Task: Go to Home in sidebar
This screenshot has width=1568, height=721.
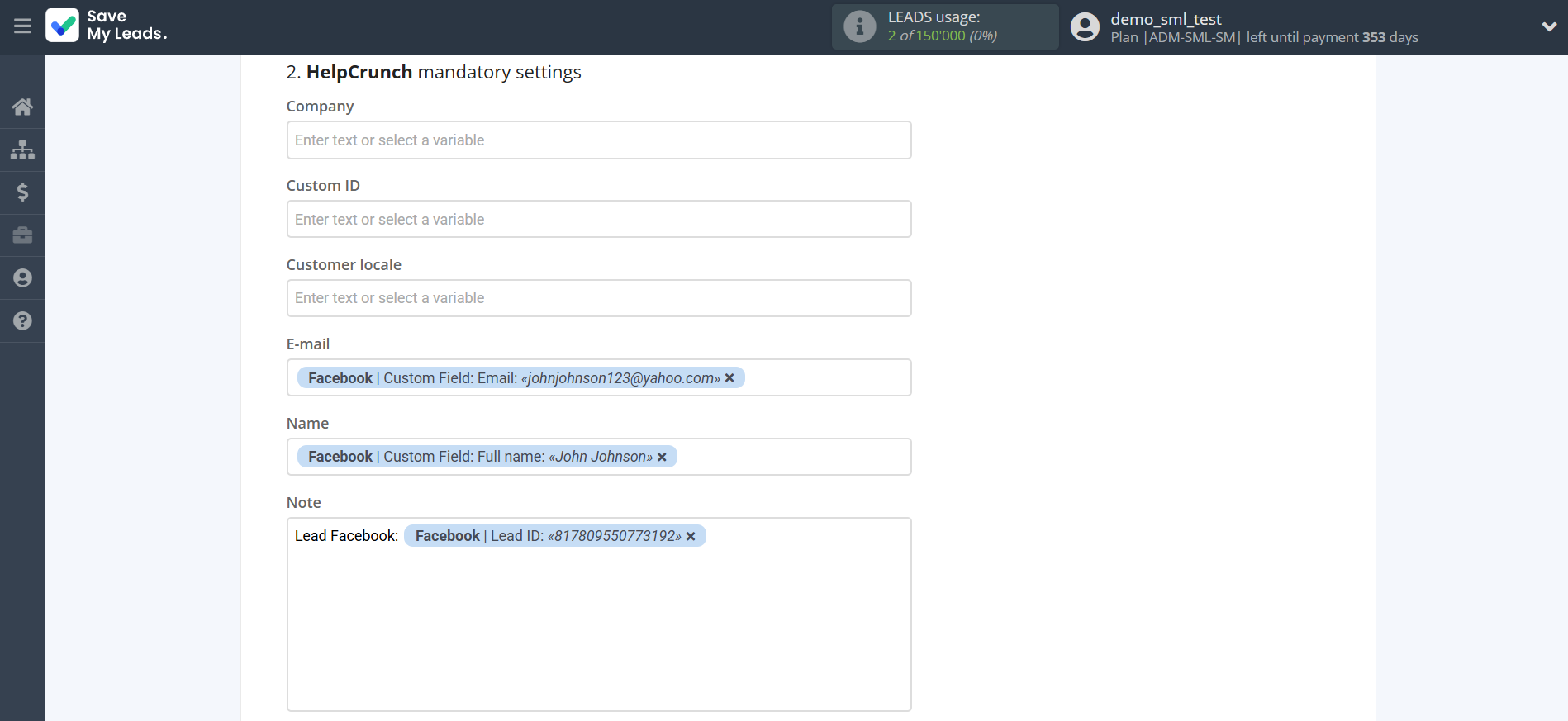Action: click(22, 107)
